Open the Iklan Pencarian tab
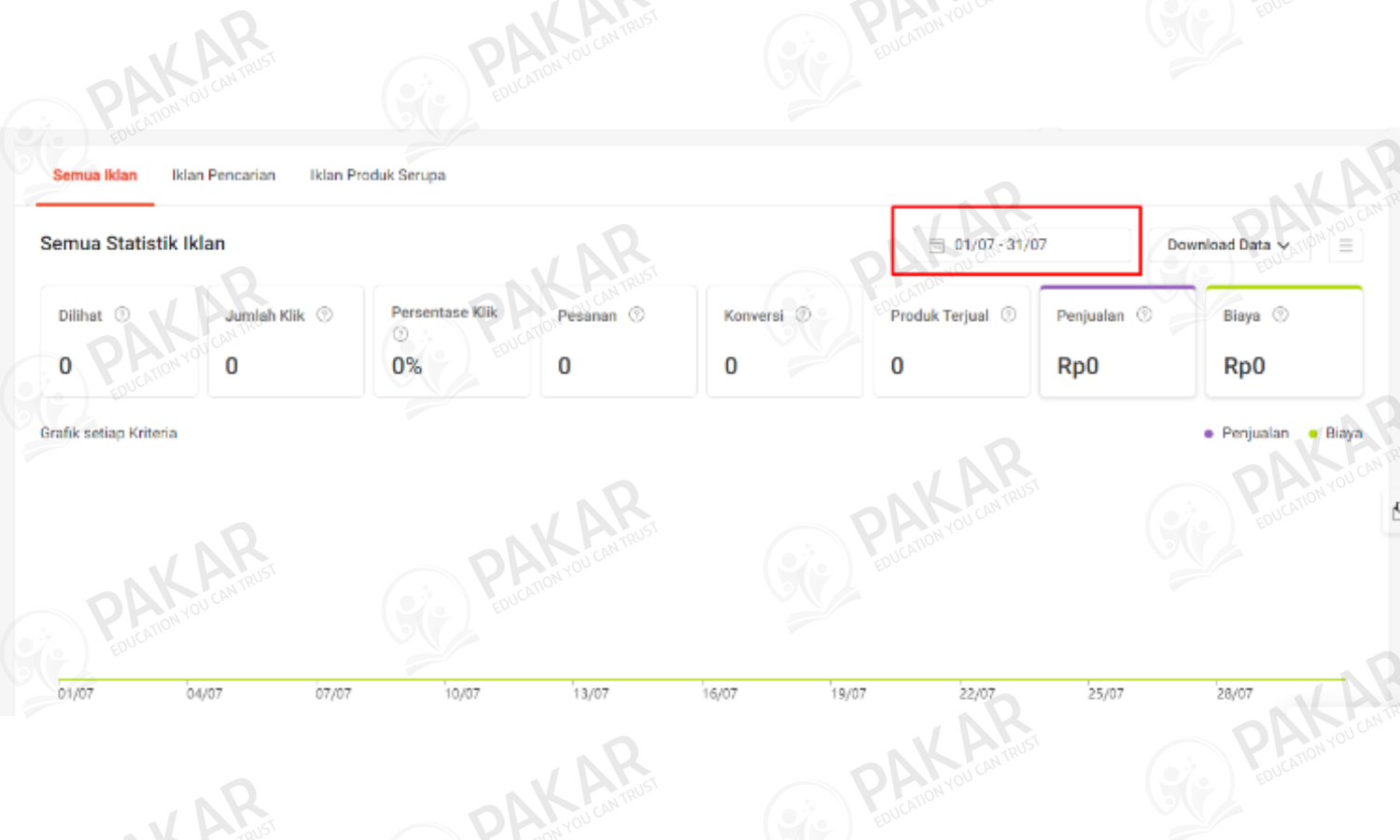Viewport: 1400px width, 840px height. [223, 175]
